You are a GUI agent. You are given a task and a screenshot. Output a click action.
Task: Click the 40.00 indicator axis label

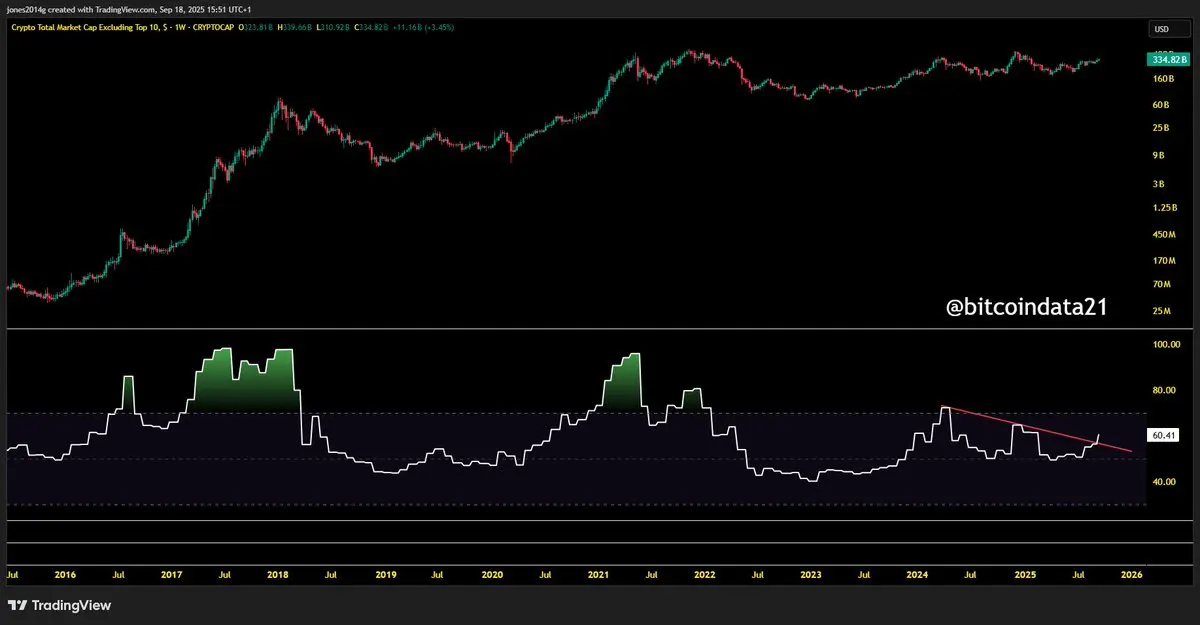tap(1165, 482)
